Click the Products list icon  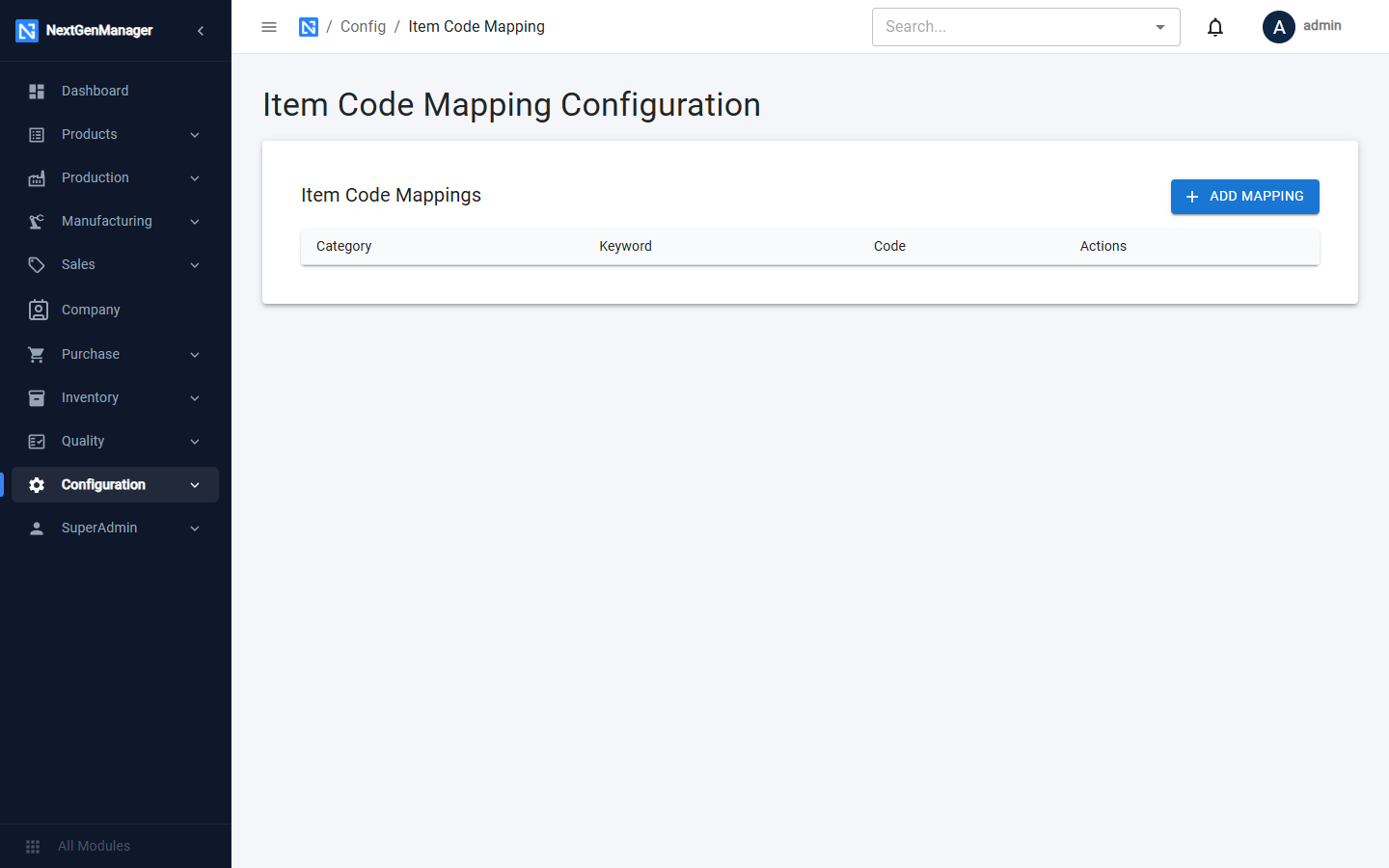(37, 135)
